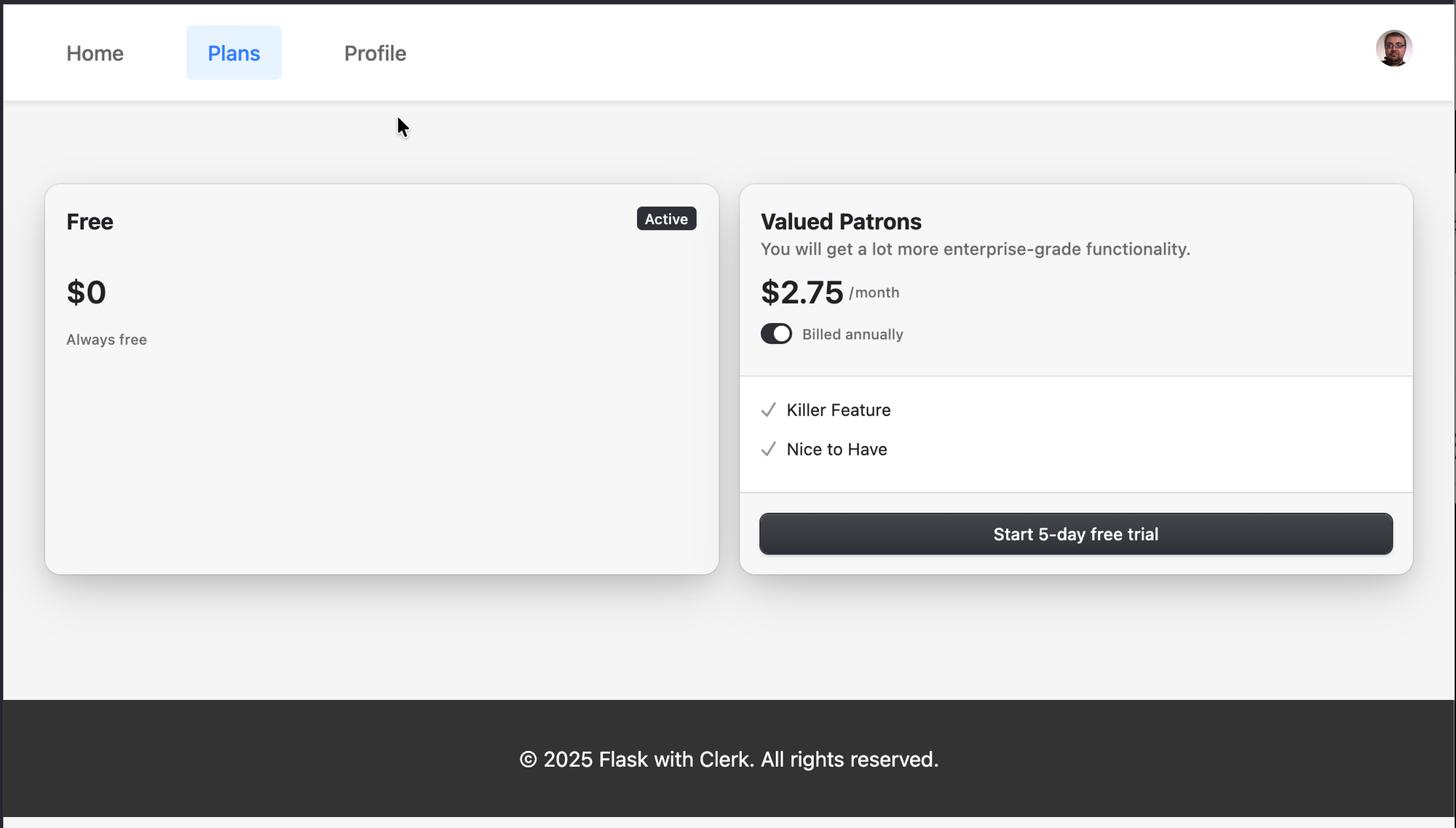Toggle the Billed annually switch

pyautogui.click(x=776, y=334)
